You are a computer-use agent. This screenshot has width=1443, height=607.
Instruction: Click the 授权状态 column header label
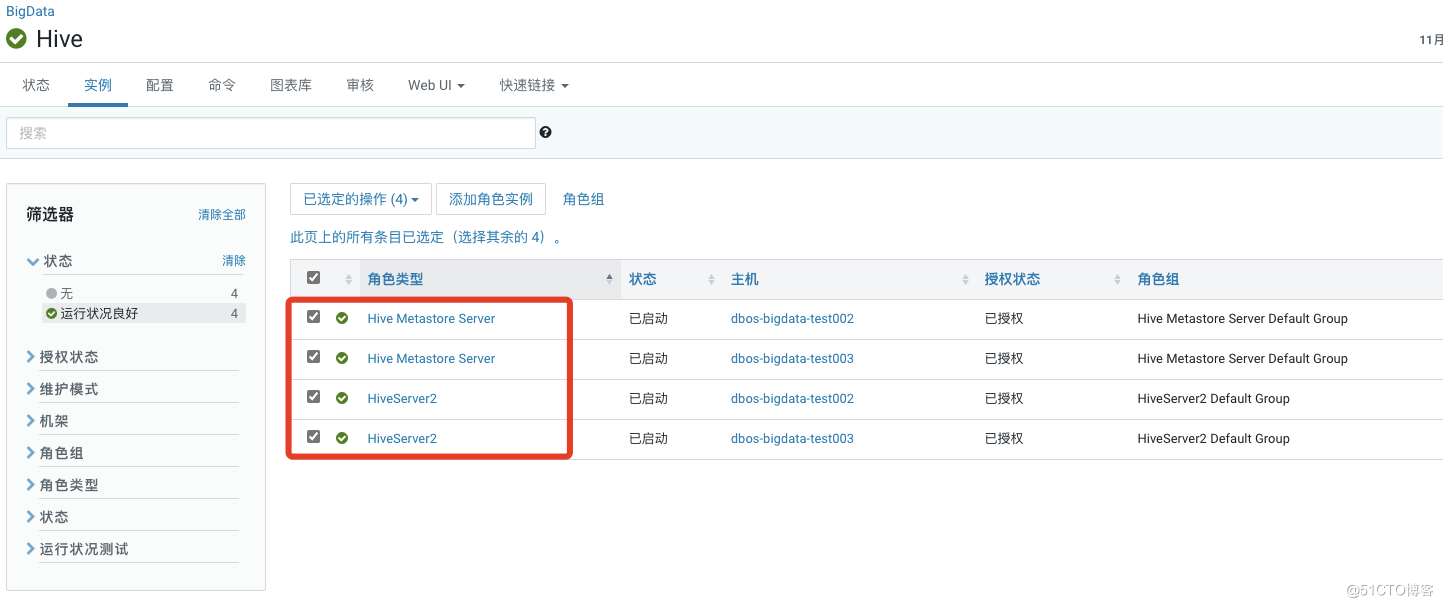pos(1012,279)
